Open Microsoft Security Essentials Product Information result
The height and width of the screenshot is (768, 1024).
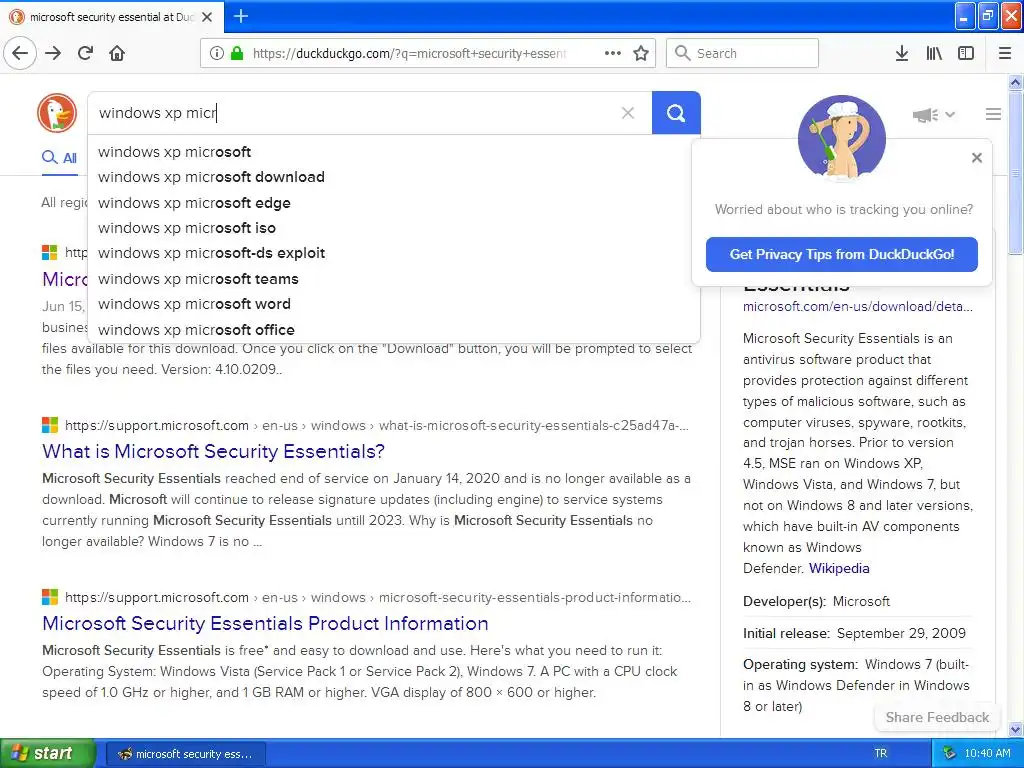(265, 623)
